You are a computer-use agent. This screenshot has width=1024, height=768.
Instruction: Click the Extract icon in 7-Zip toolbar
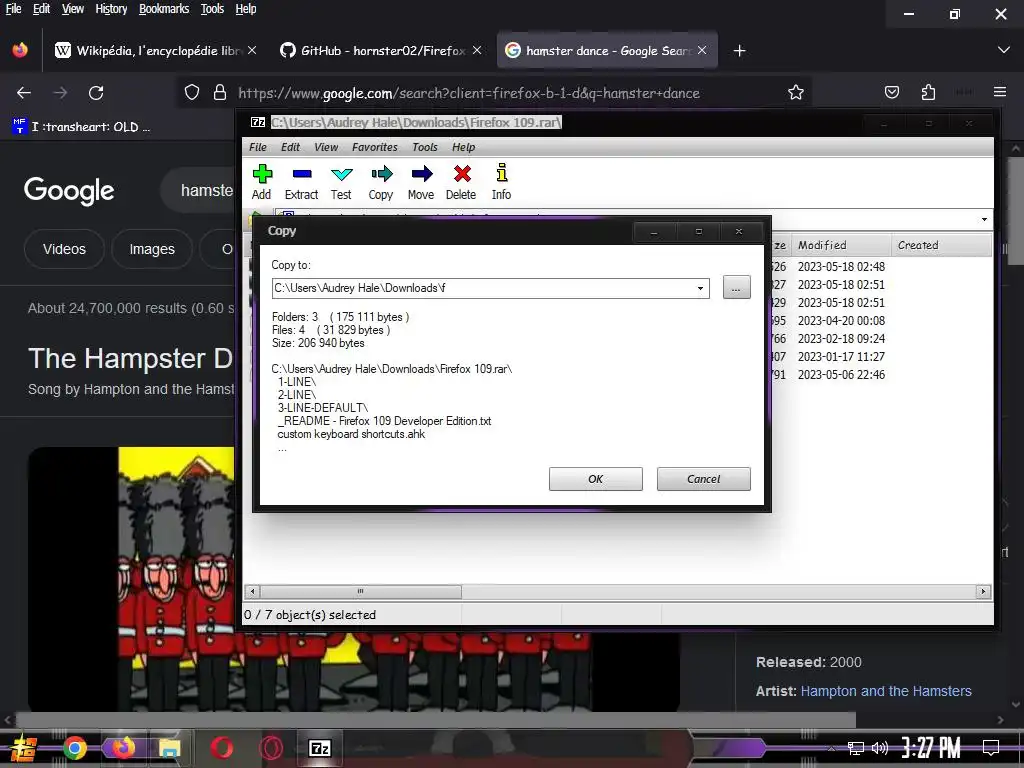point(302,174)
